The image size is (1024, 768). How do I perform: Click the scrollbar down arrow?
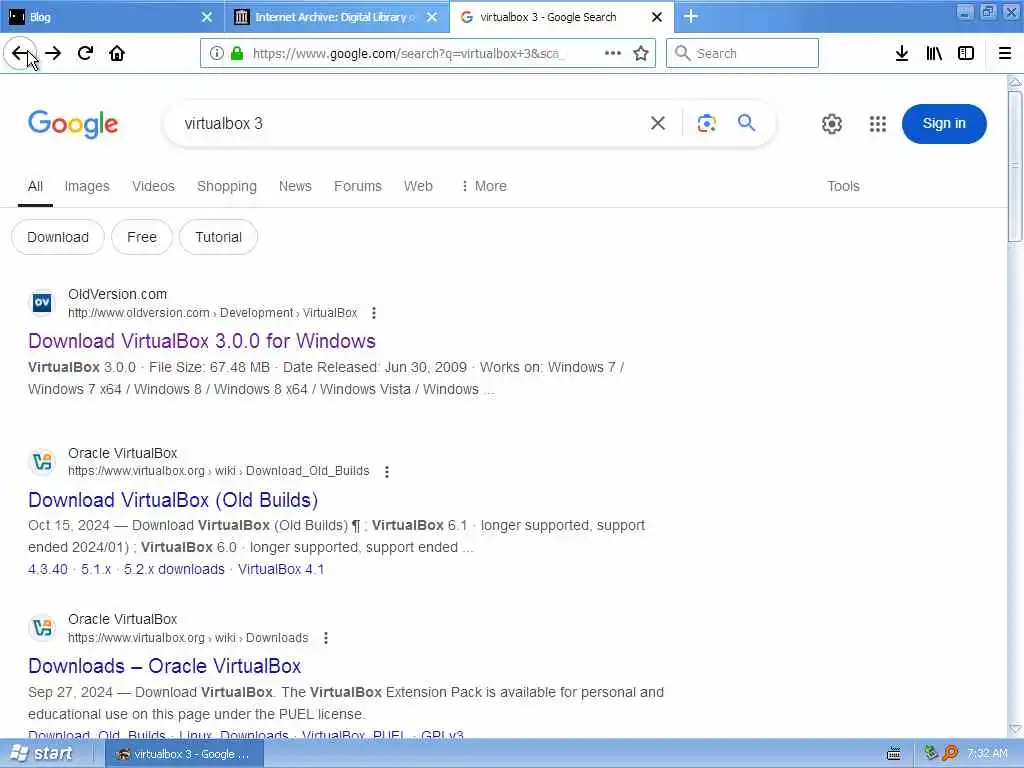(1014, 729)
